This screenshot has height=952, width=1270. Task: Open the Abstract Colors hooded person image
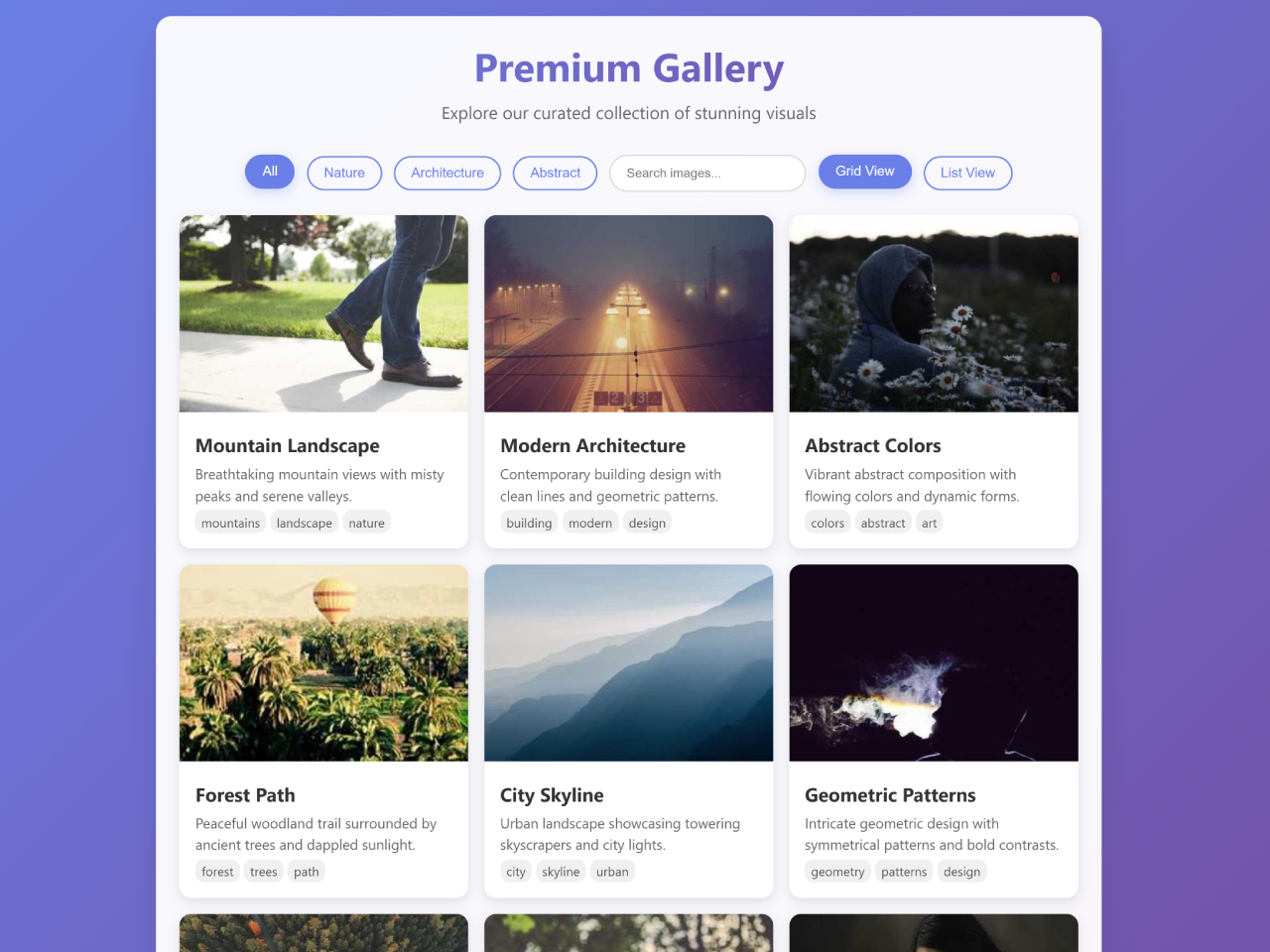coord(934,313)
